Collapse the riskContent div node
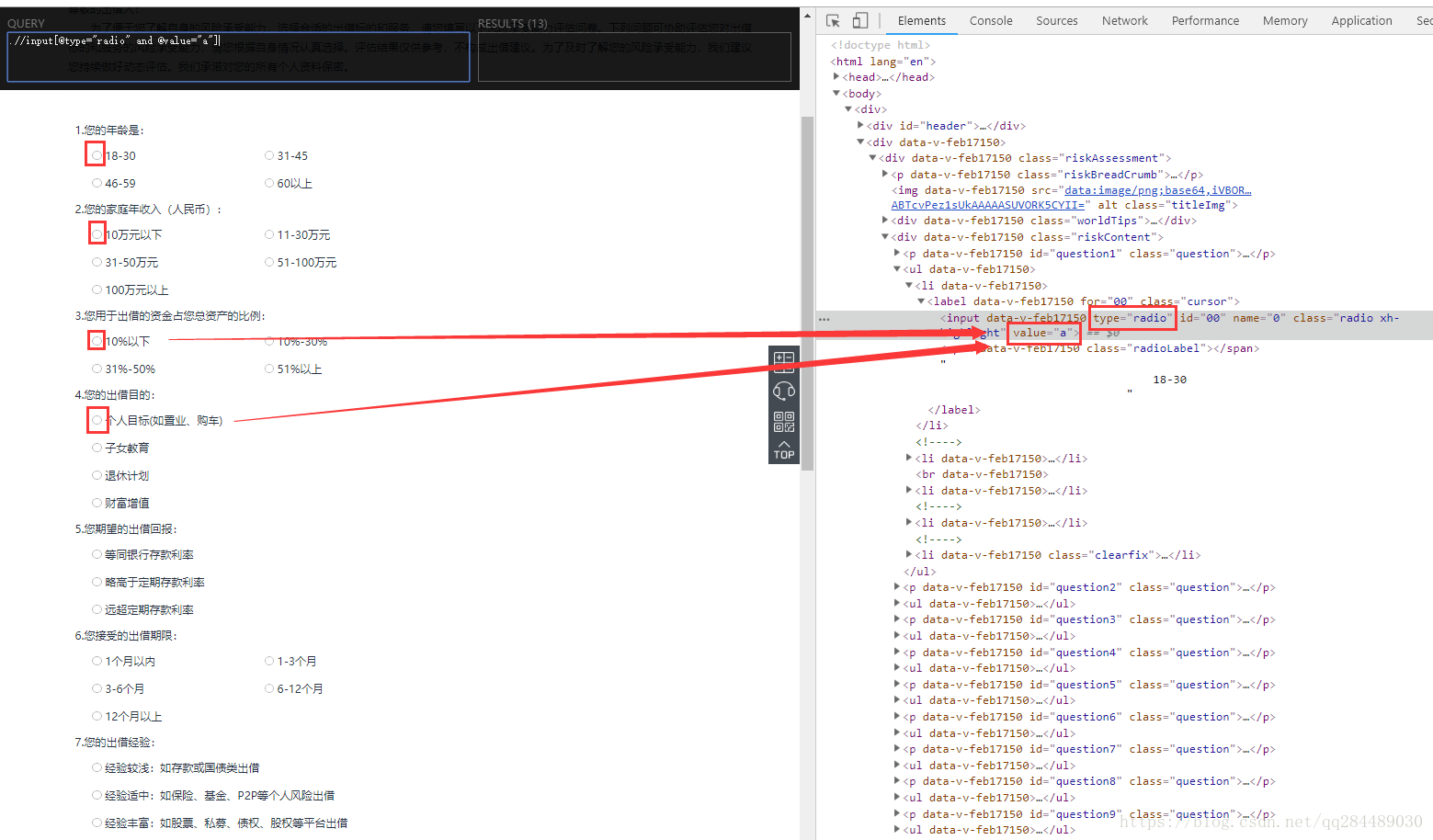This screenshot has height=840, width=1433. pyautogui.click(x=885, y=237)
